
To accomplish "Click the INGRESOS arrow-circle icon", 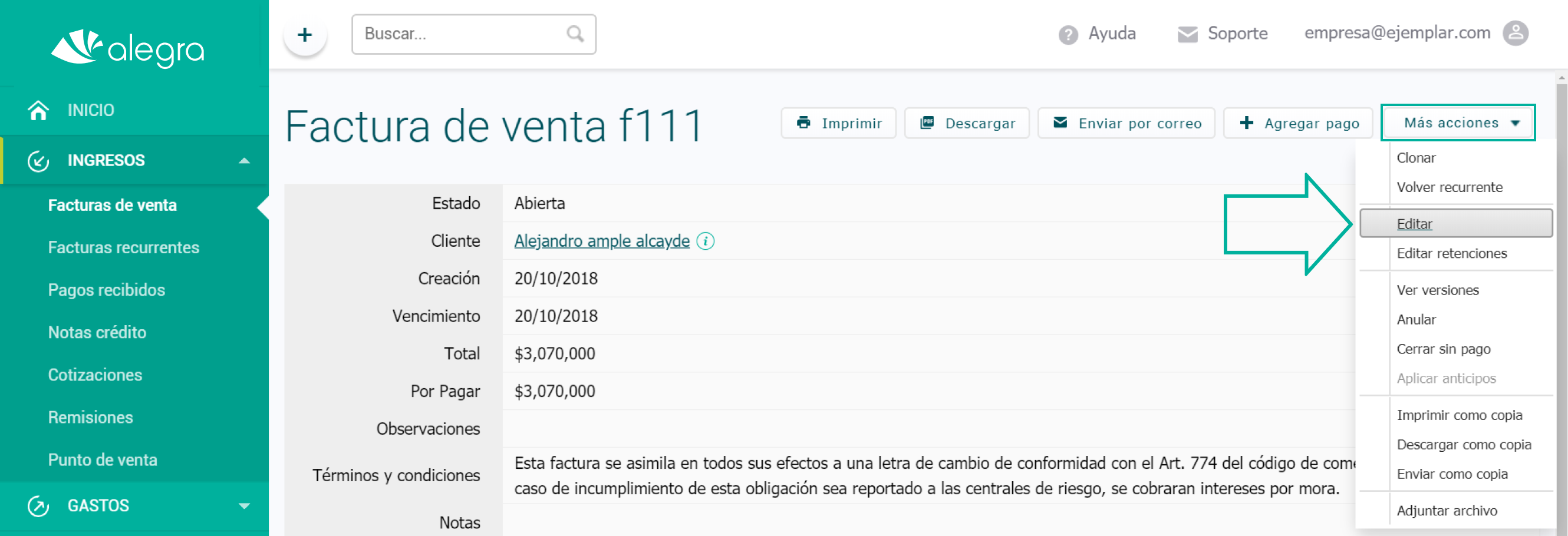I will (x=38, y=161).
